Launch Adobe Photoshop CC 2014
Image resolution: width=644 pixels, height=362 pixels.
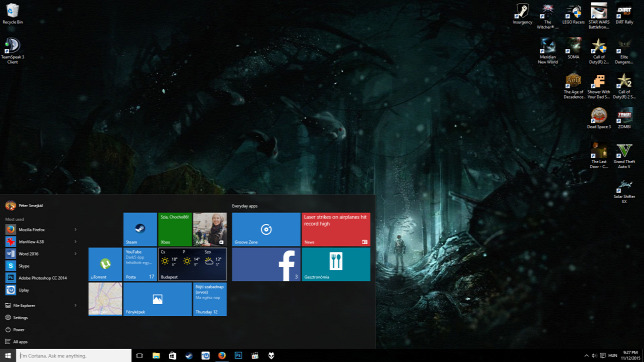41,278
